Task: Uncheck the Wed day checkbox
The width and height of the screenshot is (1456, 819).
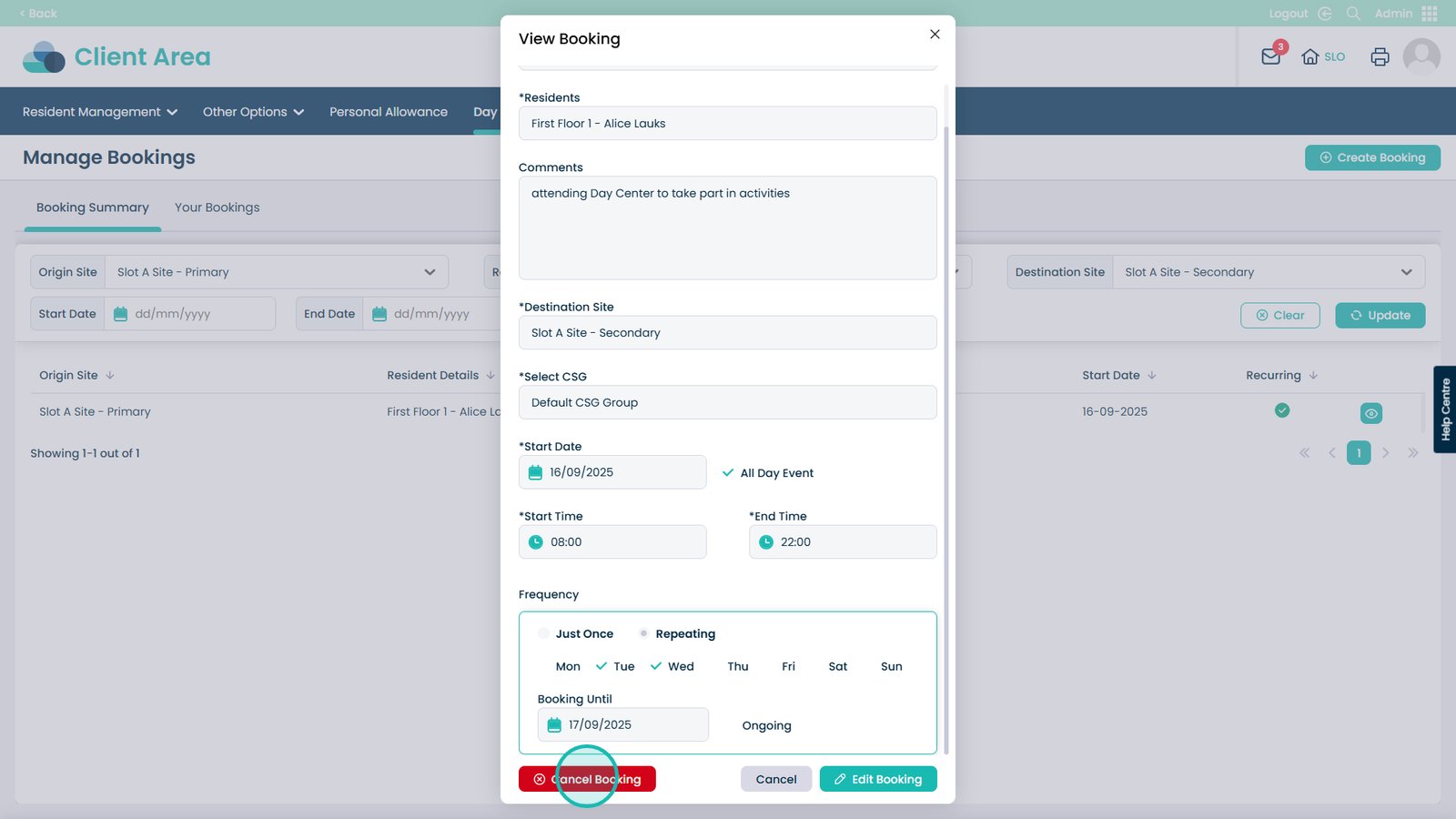Action: tap(656, 666)
